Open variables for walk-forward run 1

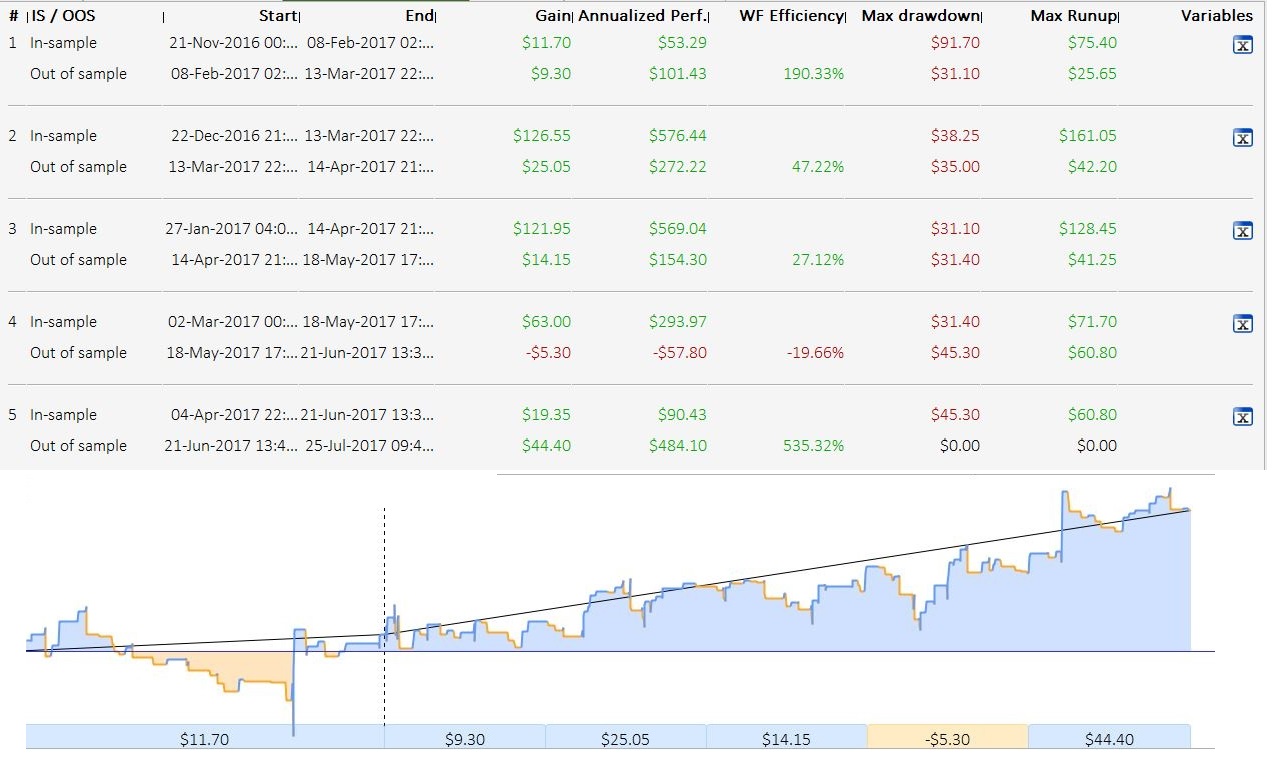click(1243, 46)
